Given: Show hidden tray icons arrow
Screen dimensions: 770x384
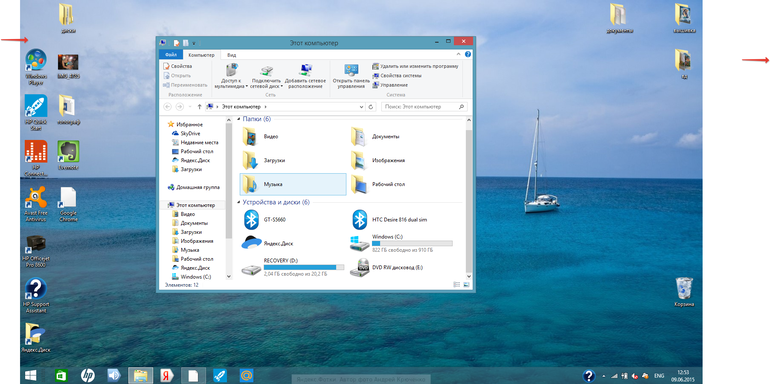Looking at the screenshot, I should 604,376.
